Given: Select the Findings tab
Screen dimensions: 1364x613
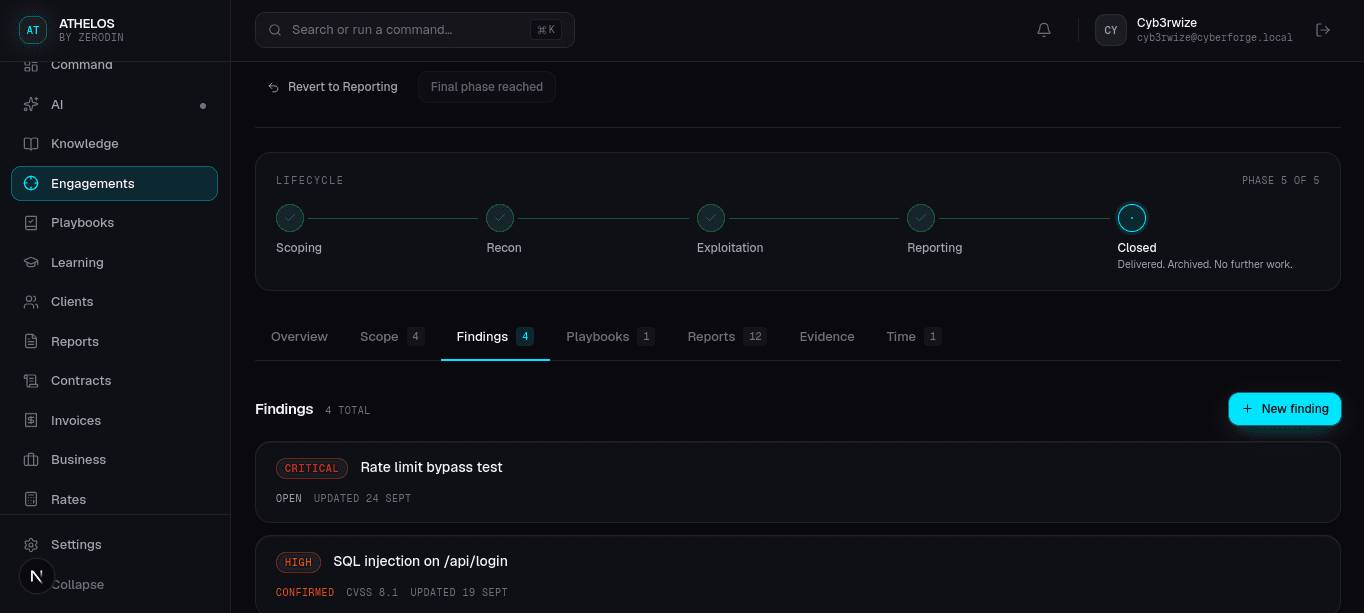Looking at the screenshot, I should click(x=495, y=337).
